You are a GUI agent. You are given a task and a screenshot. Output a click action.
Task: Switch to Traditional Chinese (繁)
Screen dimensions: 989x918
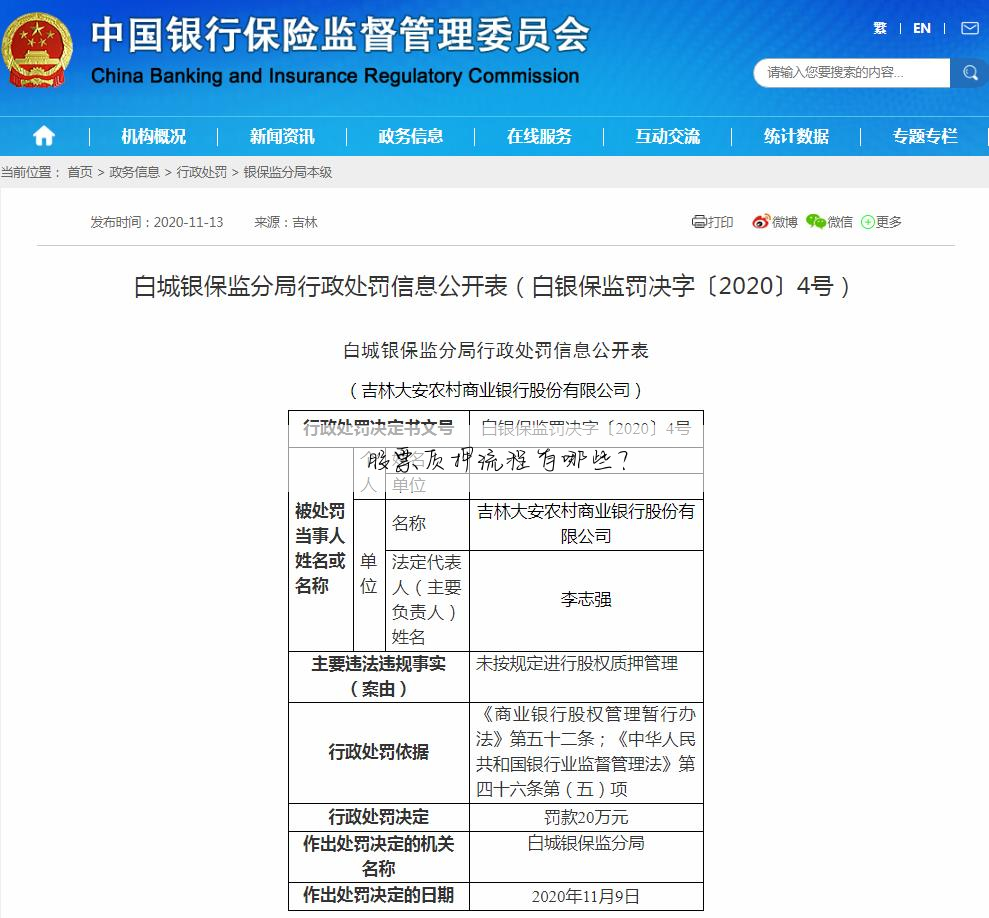coord(880,28)
